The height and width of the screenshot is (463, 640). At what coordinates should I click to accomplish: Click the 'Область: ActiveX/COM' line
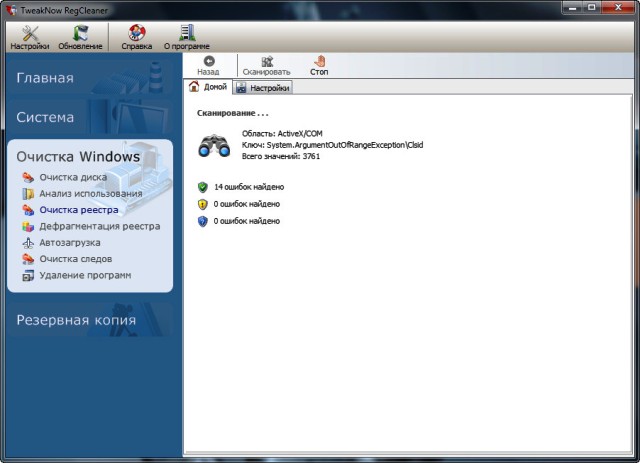[282, 134]
